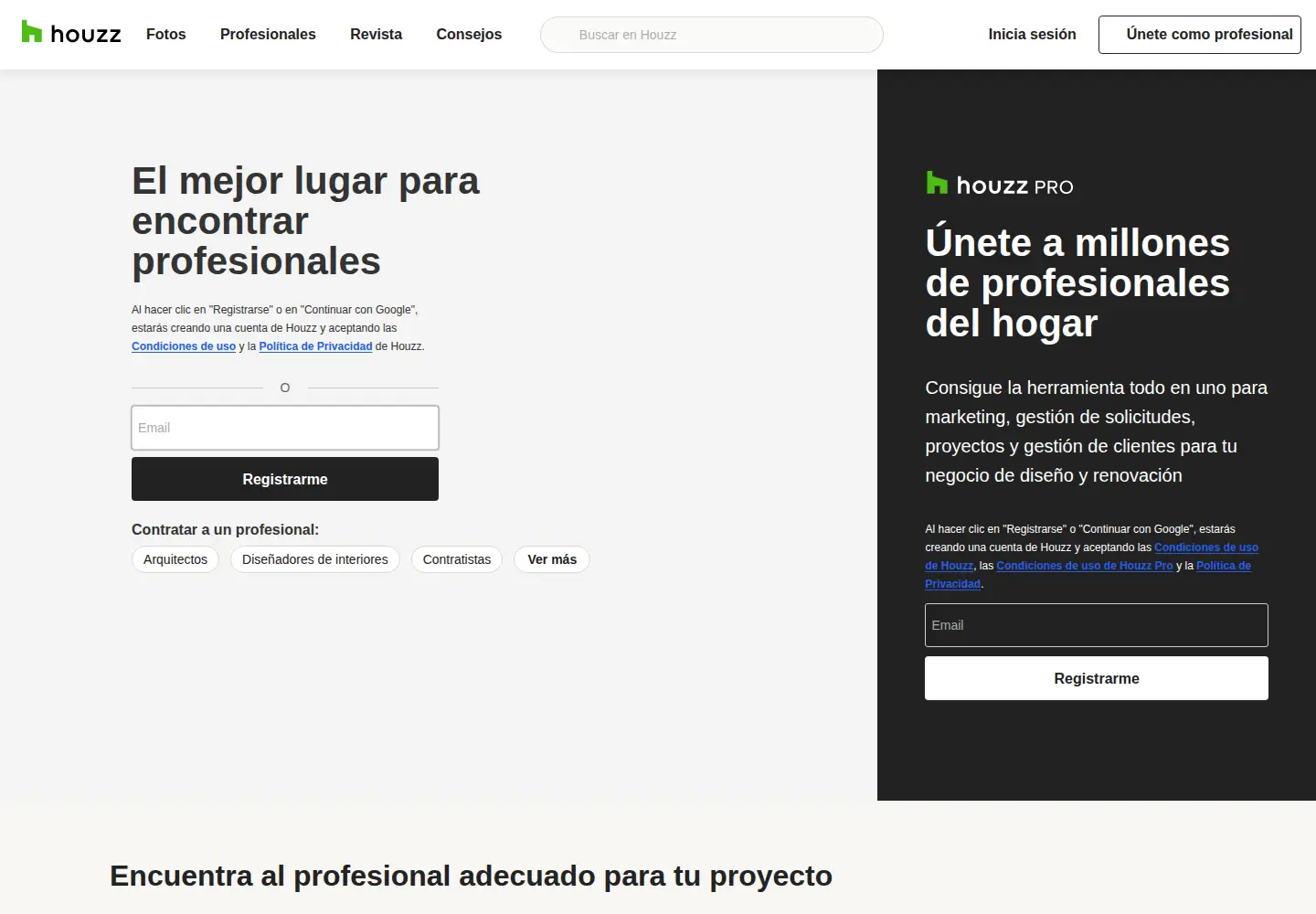Click the Houzz Pro logo
This screenshot has height=914, width=1316.
tap(999, 185)
